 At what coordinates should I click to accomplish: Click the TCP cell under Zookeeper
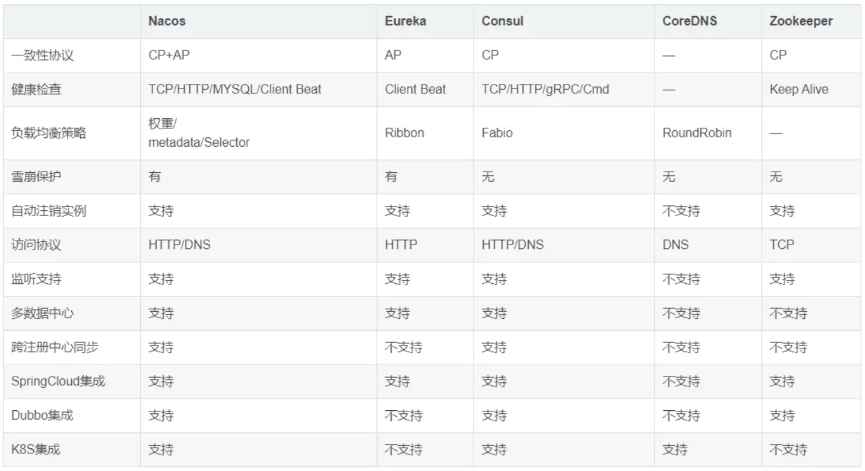coord(782,245)
